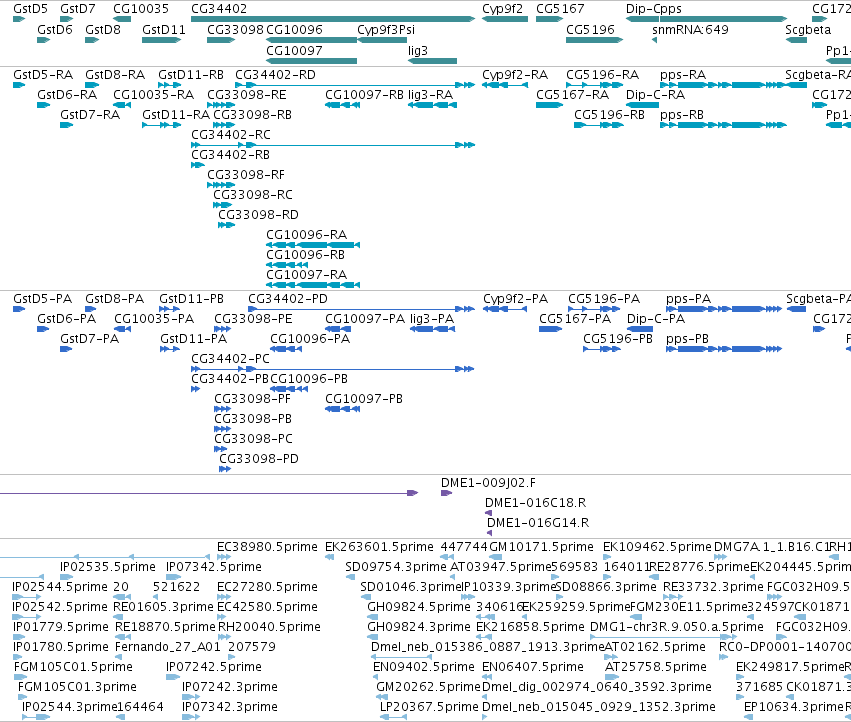Click the CG10097-PB protein label

pos(364,399)
